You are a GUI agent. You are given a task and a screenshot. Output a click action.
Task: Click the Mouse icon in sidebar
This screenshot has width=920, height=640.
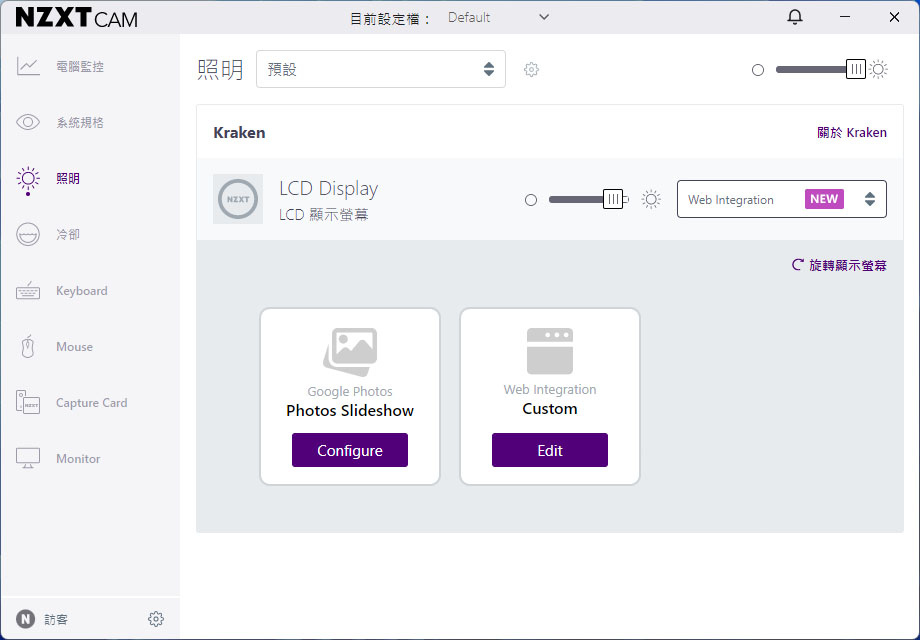coord(28,347)
